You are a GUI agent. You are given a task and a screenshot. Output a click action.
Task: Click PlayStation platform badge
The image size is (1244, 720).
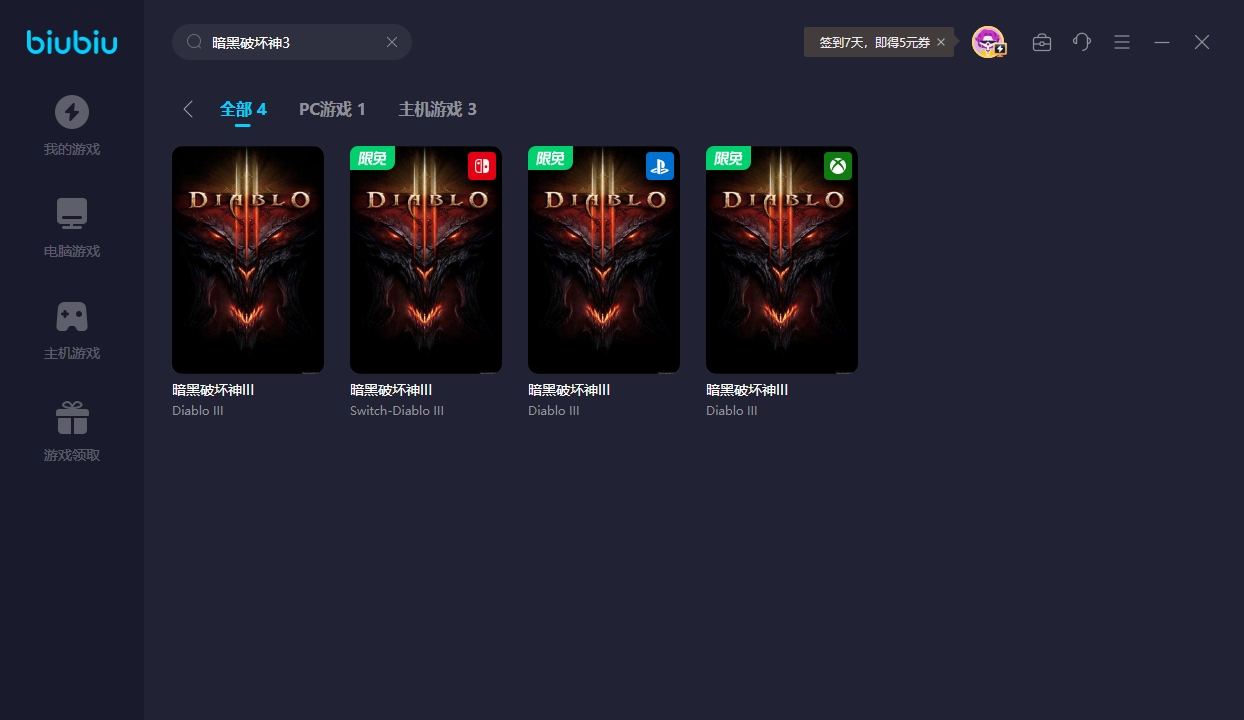point(660,166)
